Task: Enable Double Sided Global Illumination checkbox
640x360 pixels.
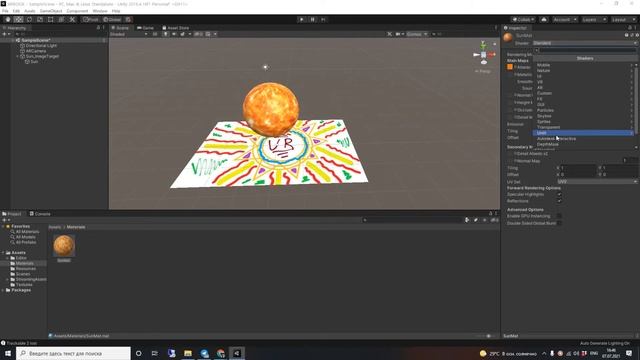Action: click(559, 223)
